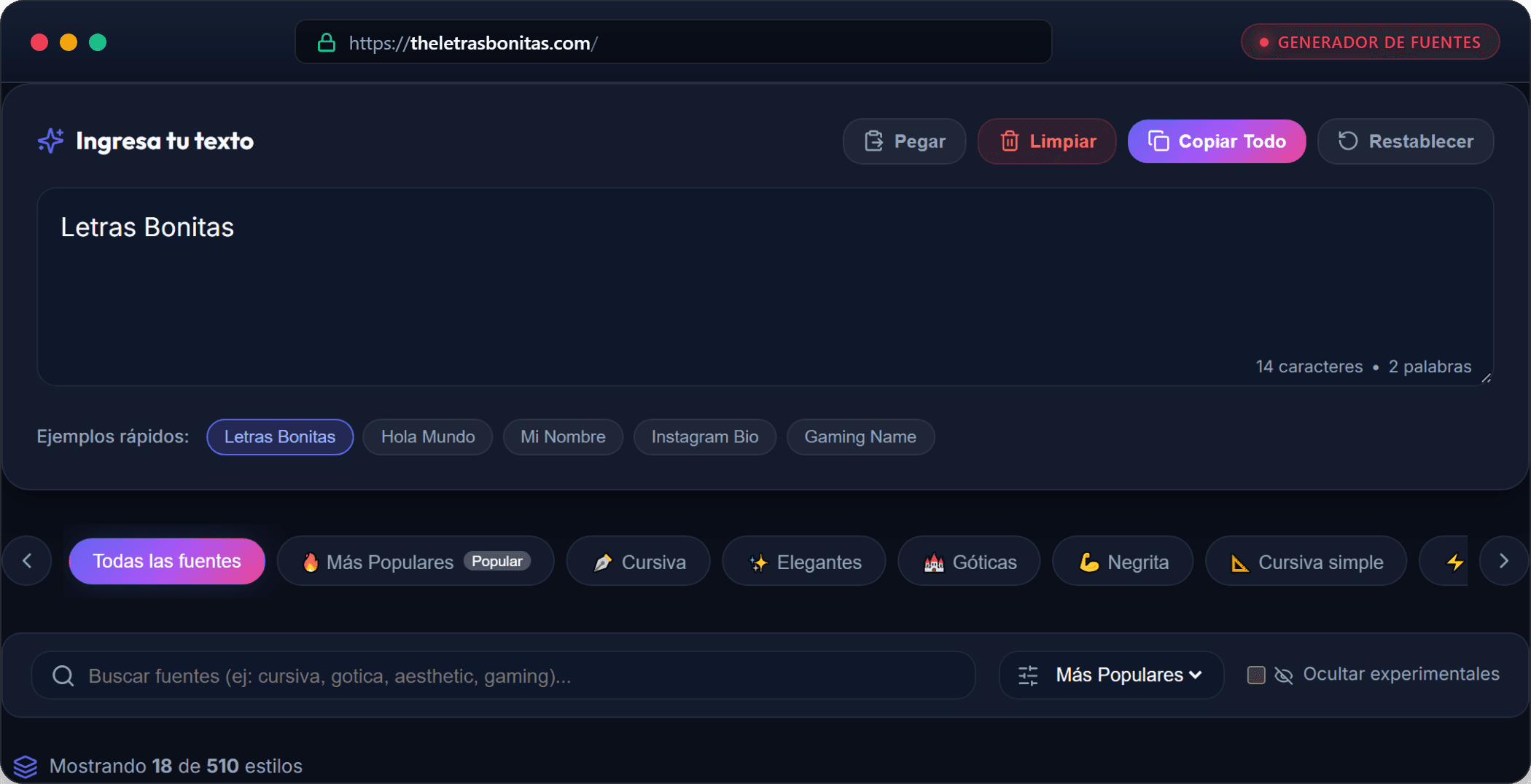Switch to Más Populares category tab
This screenshot has height=784, width=1531.
[416, 562]
